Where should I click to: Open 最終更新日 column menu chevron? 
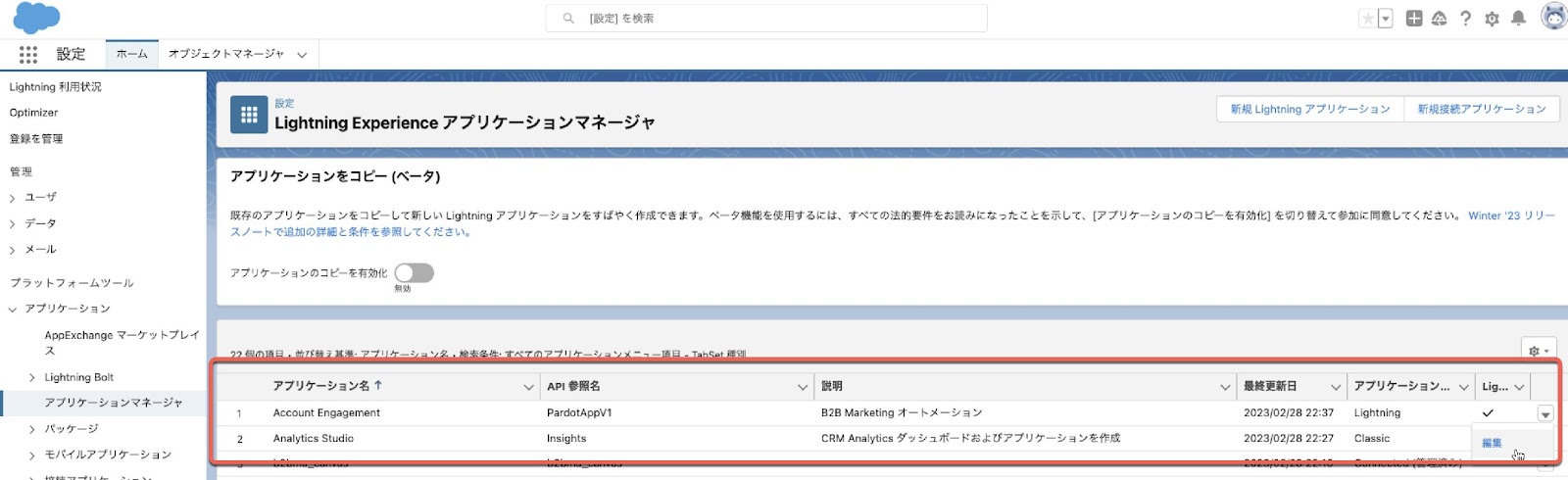[1335, 388]
